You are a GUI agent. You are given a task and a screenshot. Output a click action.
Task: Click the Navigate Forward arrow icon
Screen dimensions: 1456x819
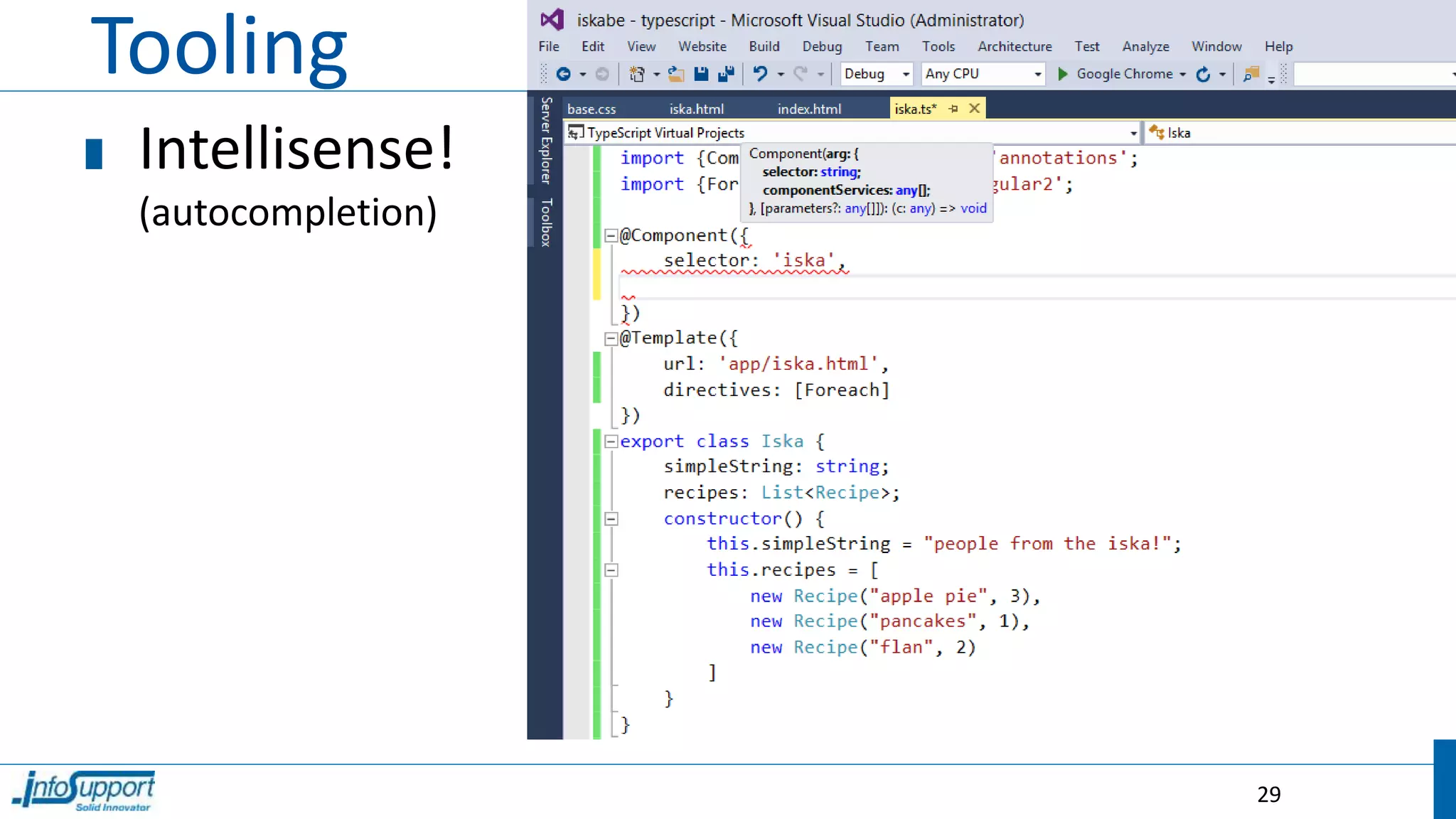tap(602, 74)
